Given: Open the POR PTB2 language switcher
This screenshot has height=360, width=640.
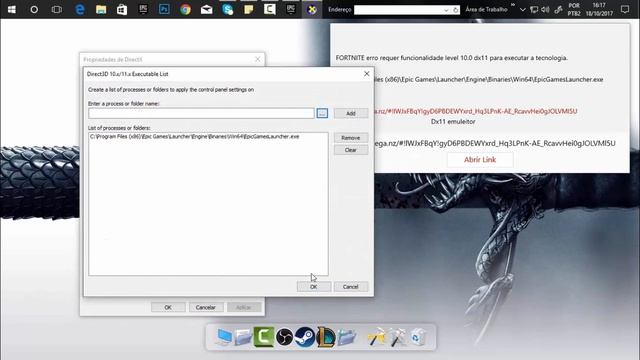Looking at the screenshot, I should (x=574, y=9).
